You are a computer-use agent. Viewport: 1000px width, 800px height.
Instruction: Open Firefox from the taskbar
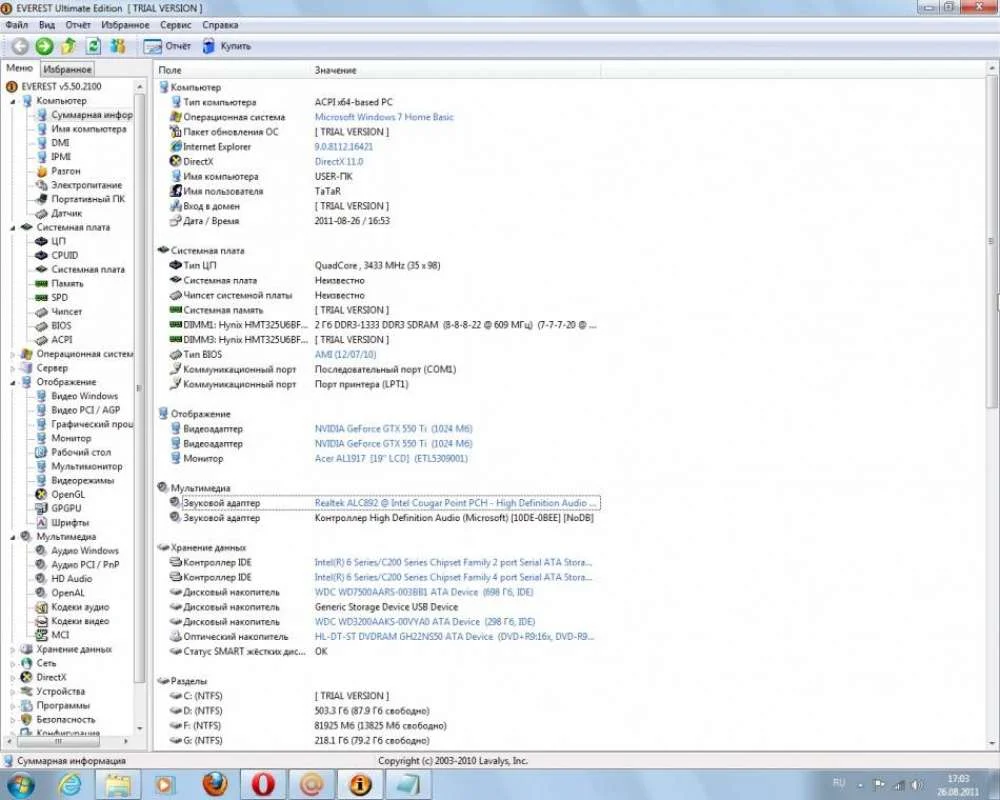[x=214, y=784]
